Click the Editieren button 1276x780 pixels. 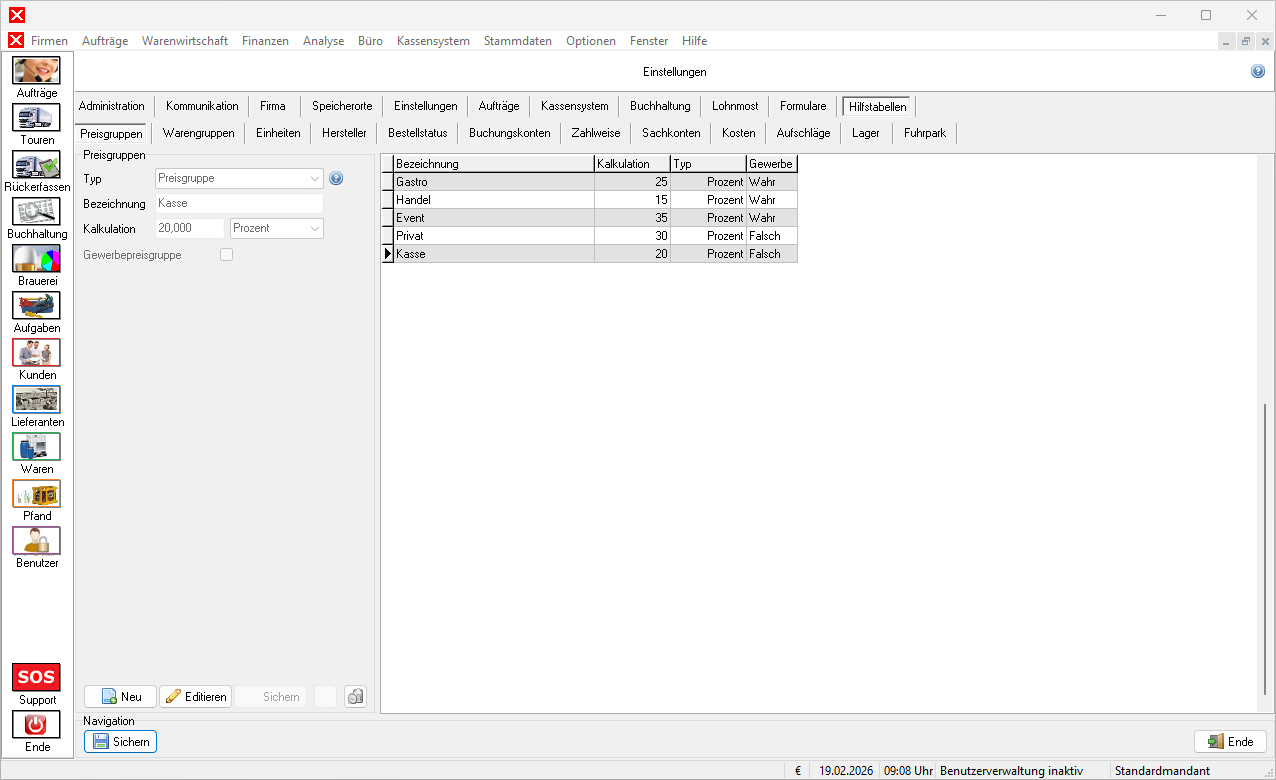[x=196, y=697]
